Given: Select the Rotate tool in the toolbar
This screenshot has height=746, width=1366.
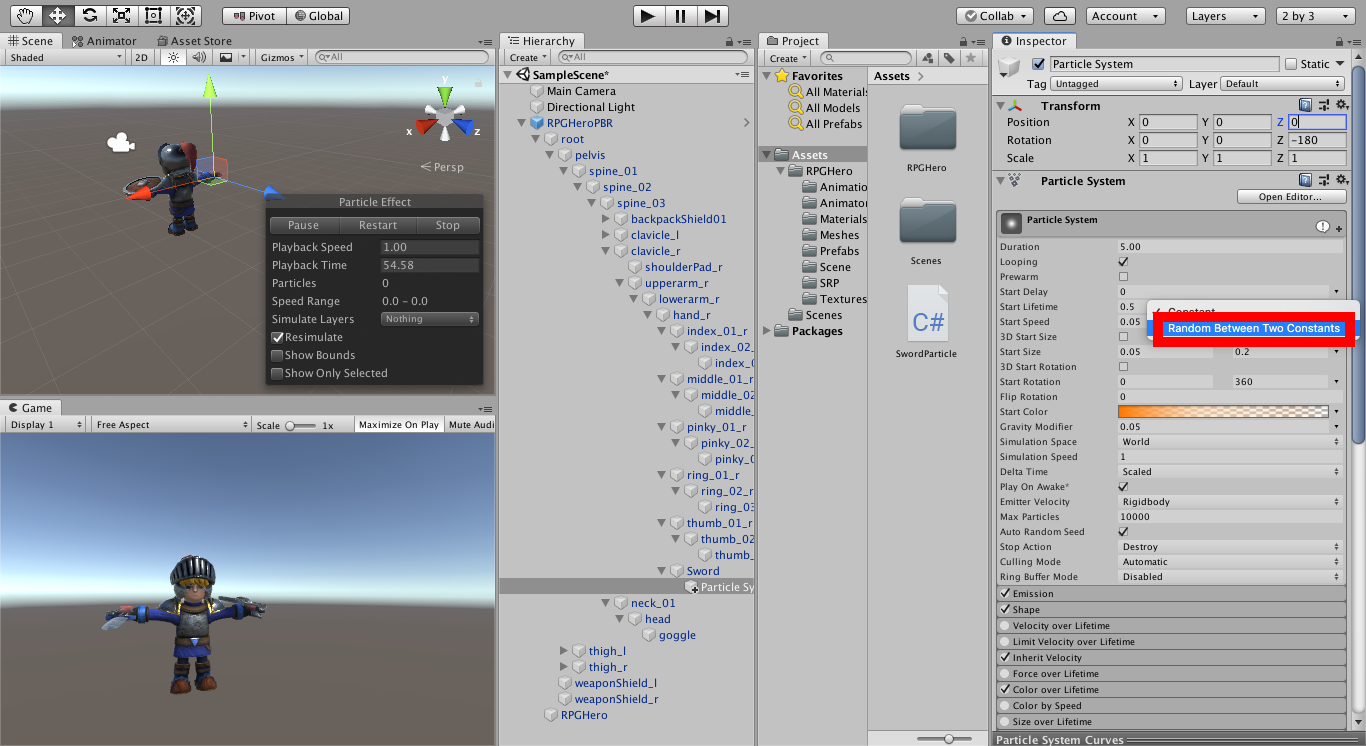Looking at the screenshot, I should [x=89, y=15].
